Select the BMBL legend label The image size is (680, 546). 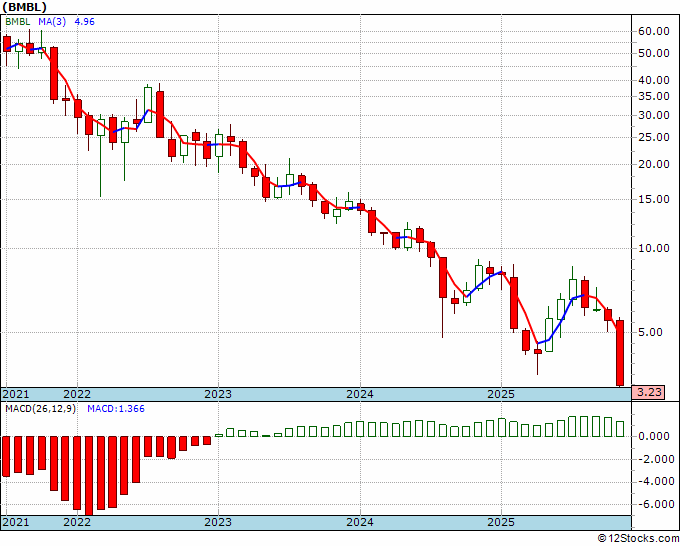18,22
